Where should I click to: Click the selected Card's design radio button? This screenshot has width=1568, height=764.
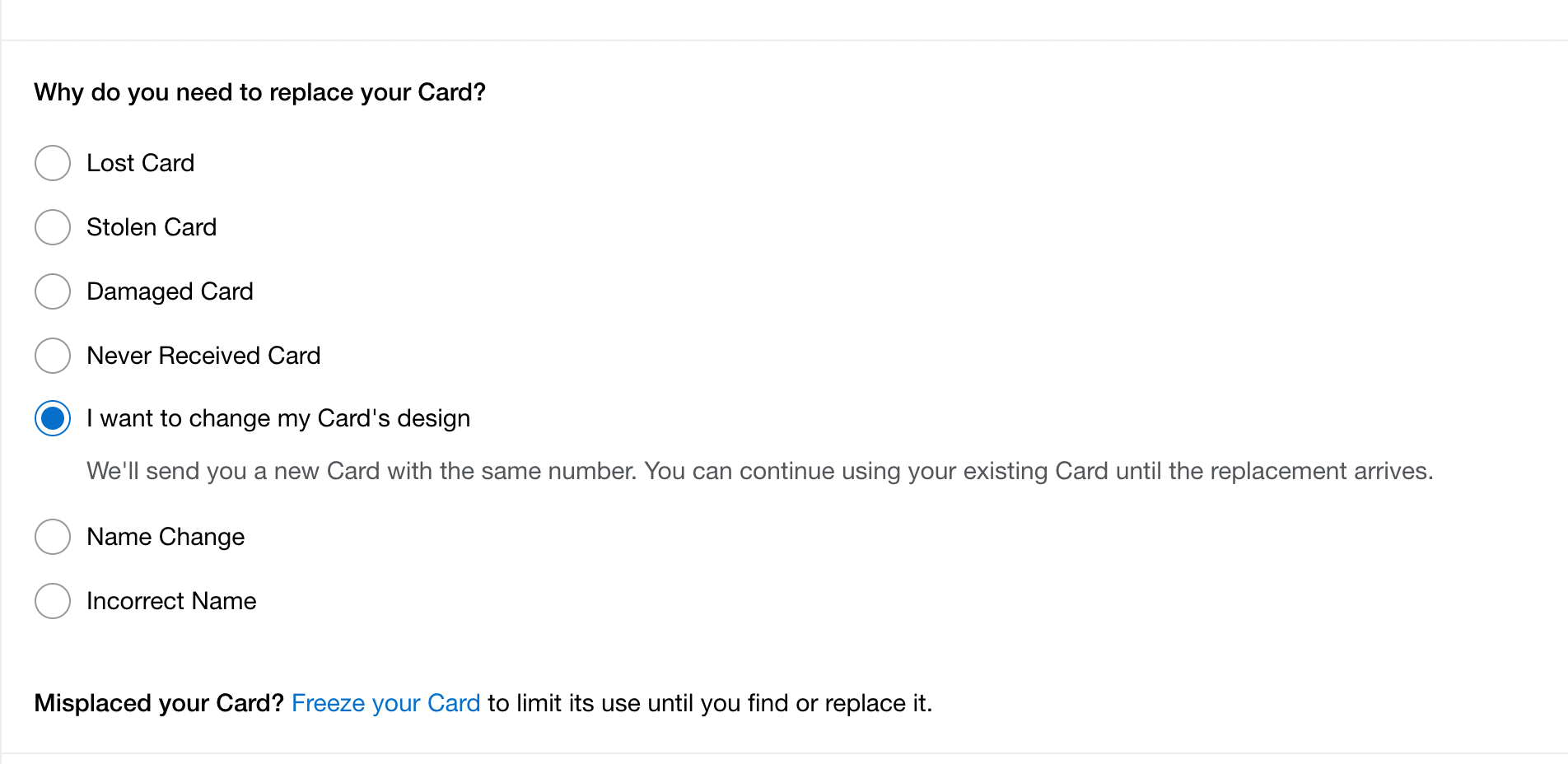pos(53,418)
